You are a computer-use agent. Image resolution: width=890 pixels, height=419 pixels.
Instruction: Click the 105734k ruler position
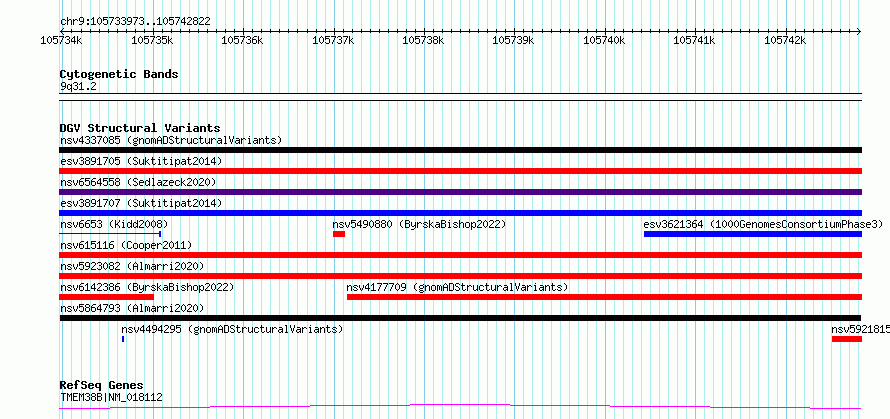pos(61,40)
